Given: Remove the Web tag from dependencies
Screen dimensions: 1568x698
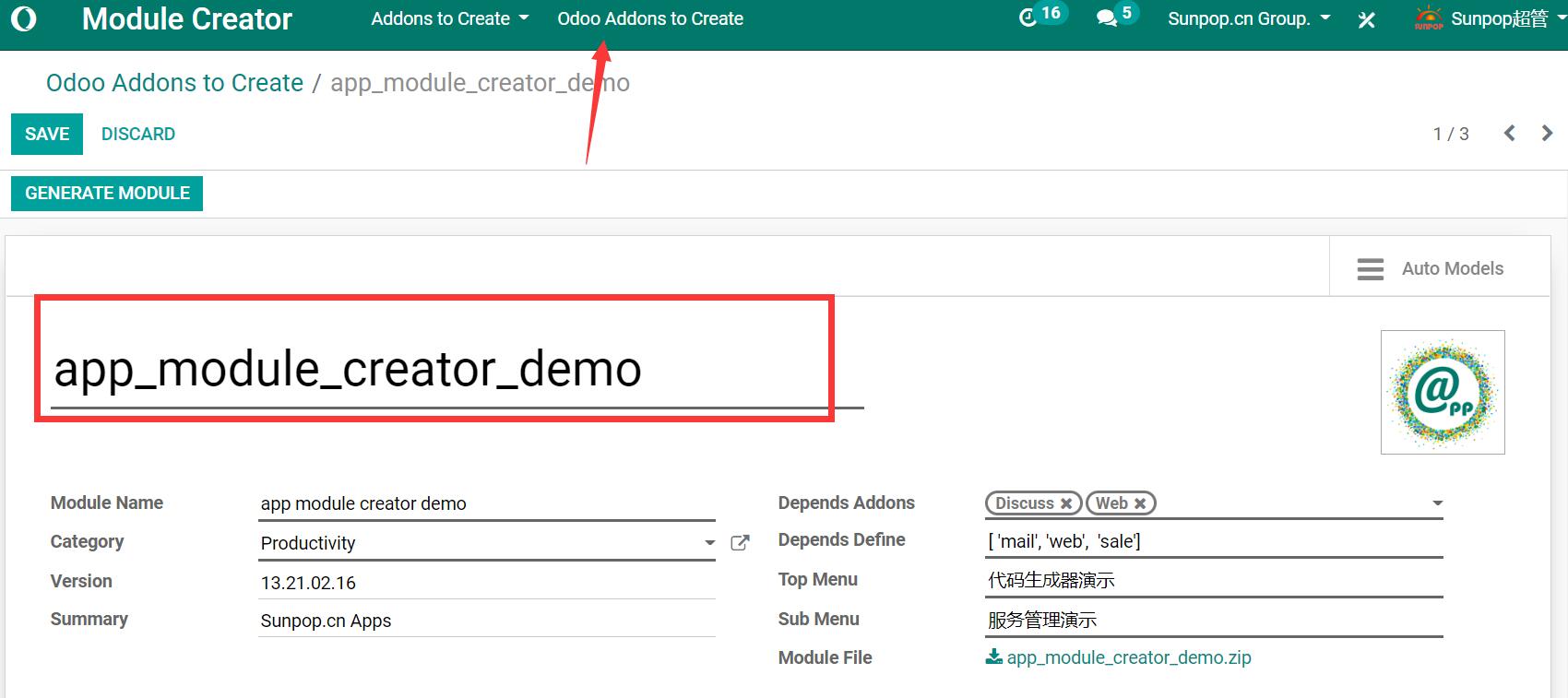Looking at the screenshot, I should [x=1140, y=503].
